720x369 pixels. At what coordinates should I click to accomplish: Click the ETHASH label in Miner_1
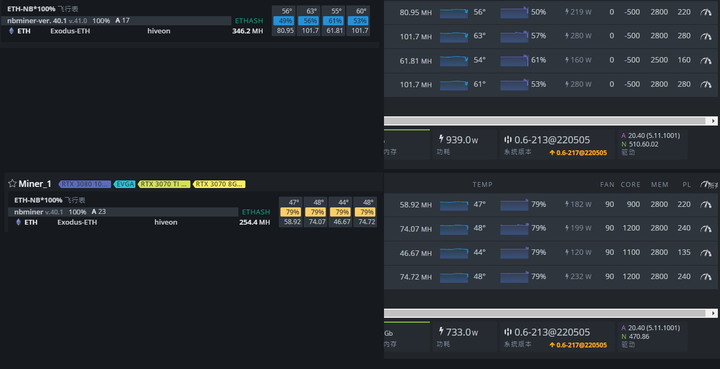click(256, 212)
